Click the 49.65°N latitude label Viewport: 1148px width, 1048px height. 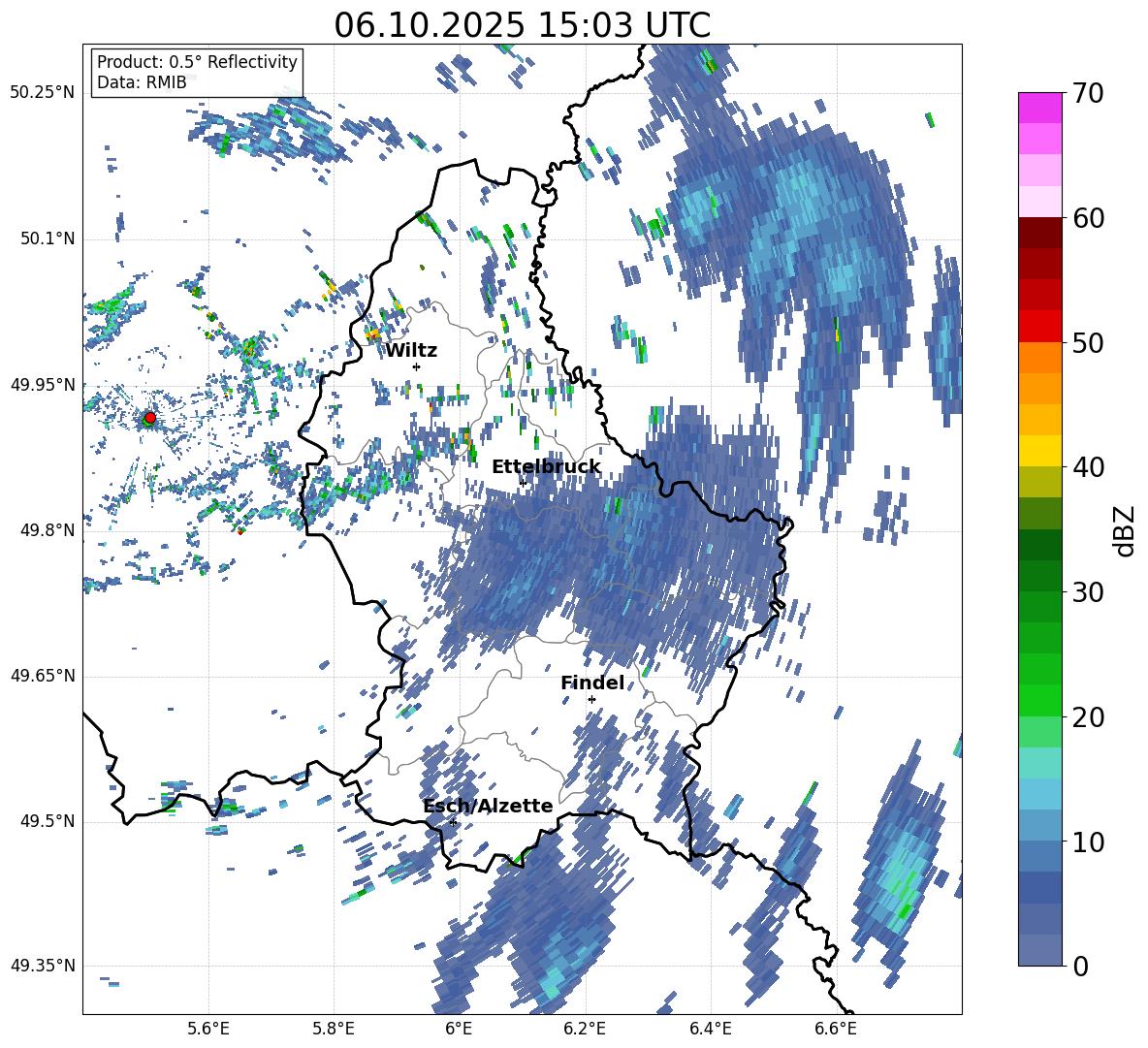43,676
